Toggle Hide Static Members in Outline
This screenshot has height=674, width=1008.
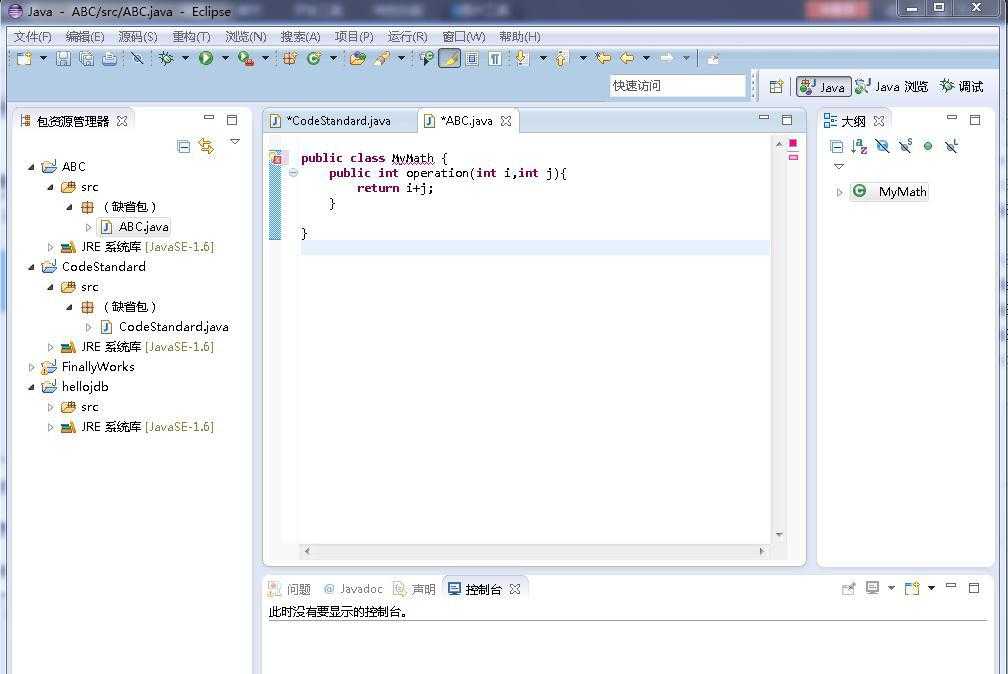(x=906, y=147)
